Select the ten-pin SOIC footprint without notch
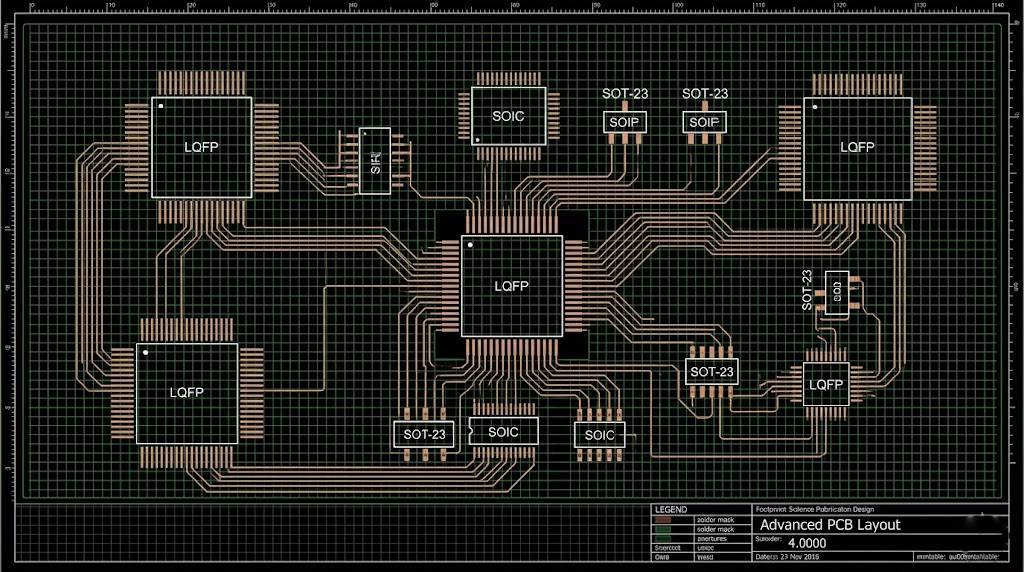Viewport: 1024px width, 572px height. point(599,435)
